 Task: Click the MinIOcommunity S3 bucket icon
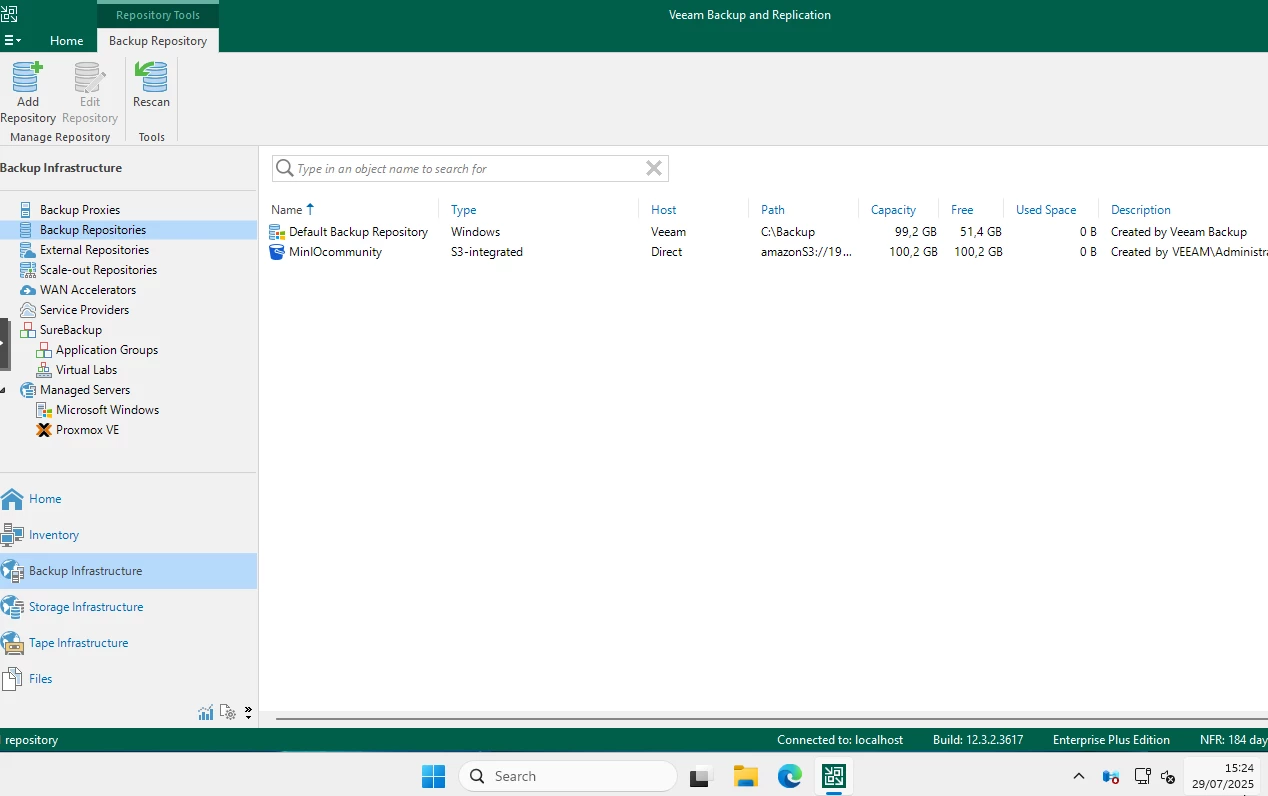pos(277,252)
